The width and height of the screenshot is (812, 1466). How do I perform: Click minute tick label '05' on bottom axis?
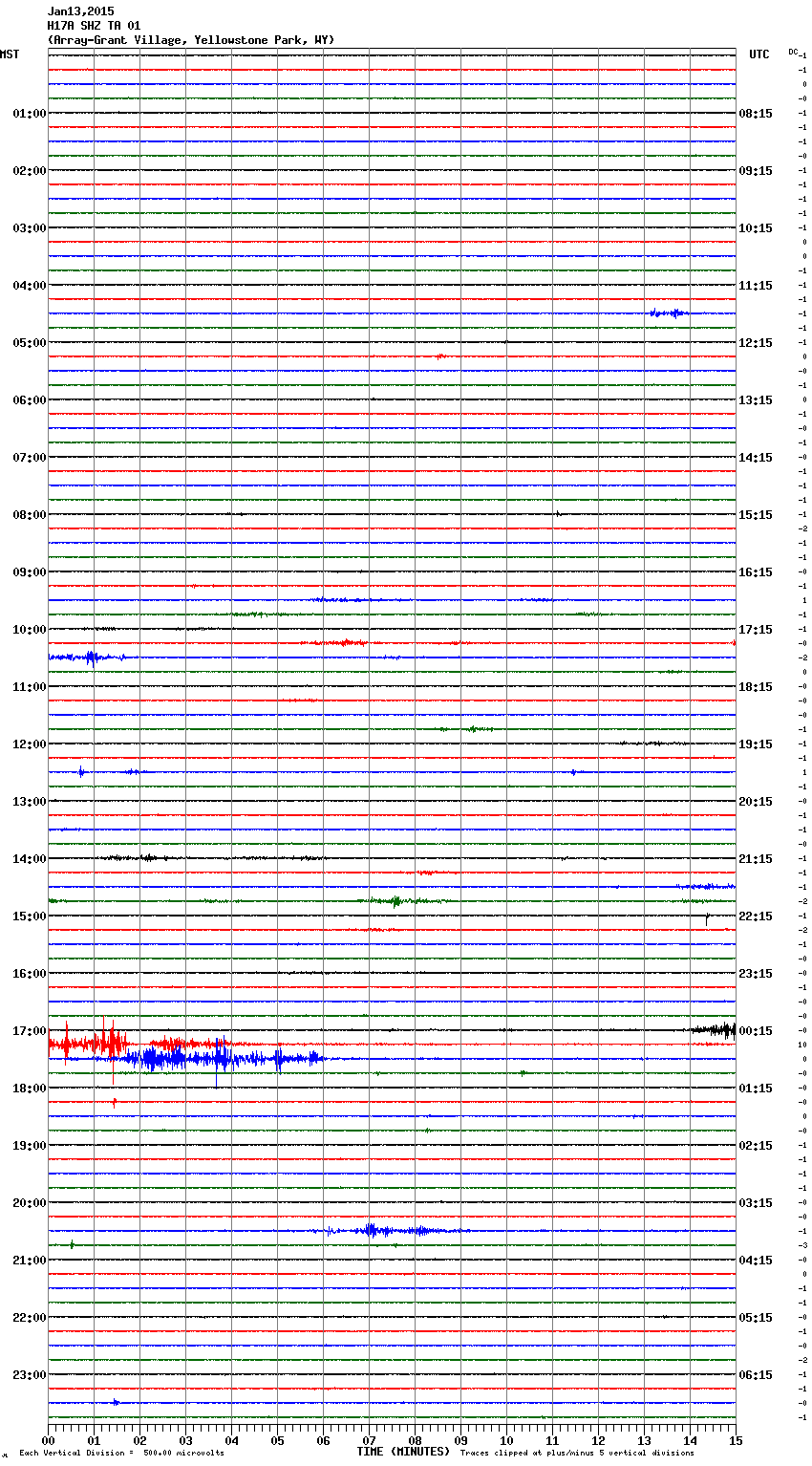tap(277, 1440)
